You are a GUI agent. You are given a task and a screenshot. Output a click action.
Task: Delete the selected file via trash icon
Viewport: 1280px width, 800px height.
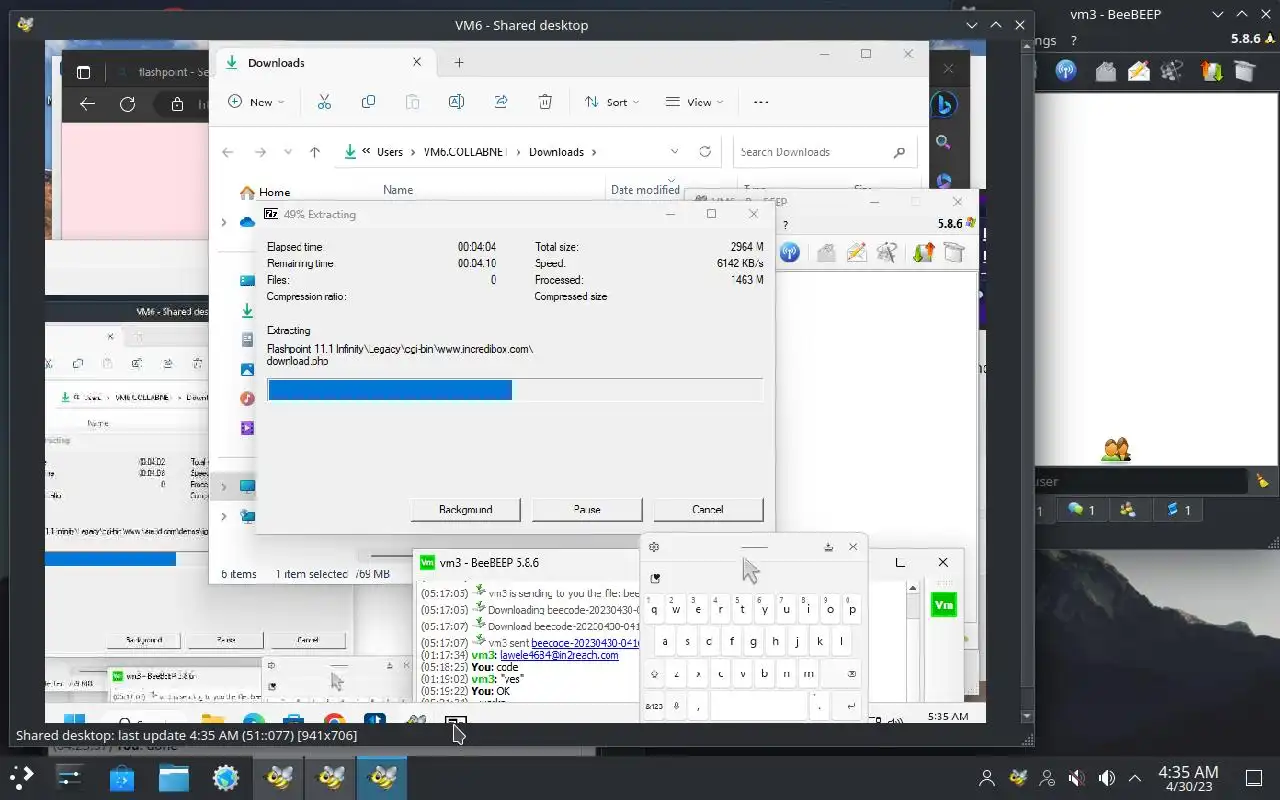click(x=545, y=102)
